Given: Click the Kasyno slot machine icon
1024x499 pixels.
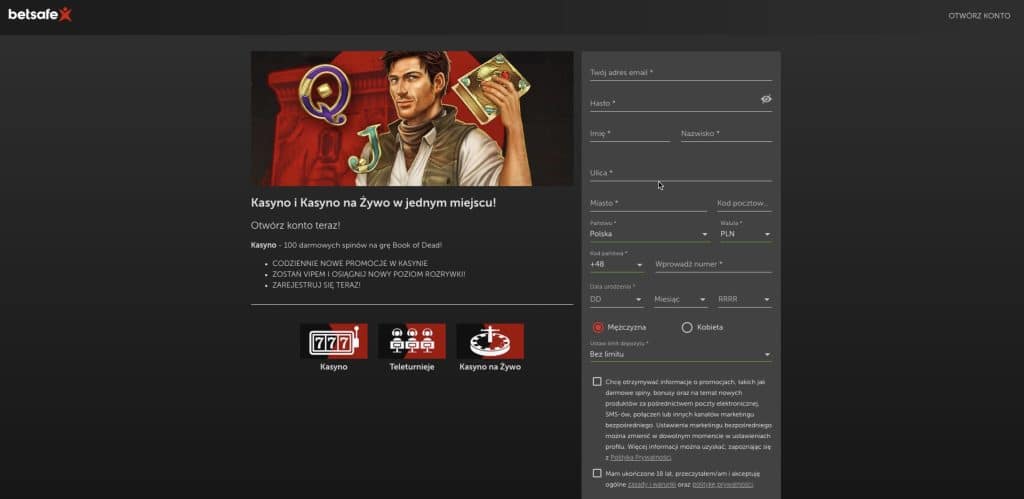Looking at the screenshot, I should pyautogui.click(x=334, y=341).
